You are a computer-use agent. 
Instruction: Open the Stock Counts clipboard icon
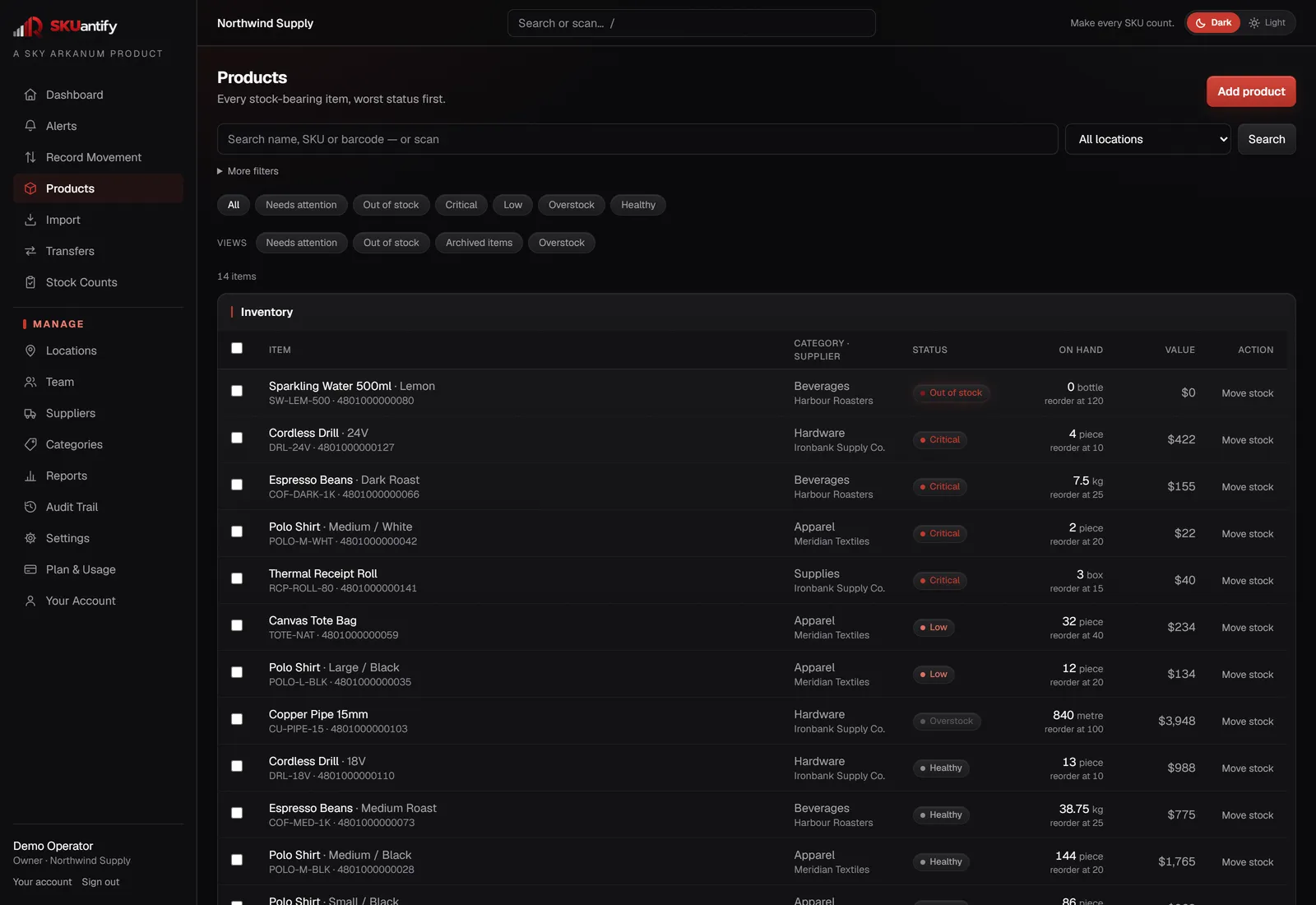pyautogui.click(x=30, y=282)
